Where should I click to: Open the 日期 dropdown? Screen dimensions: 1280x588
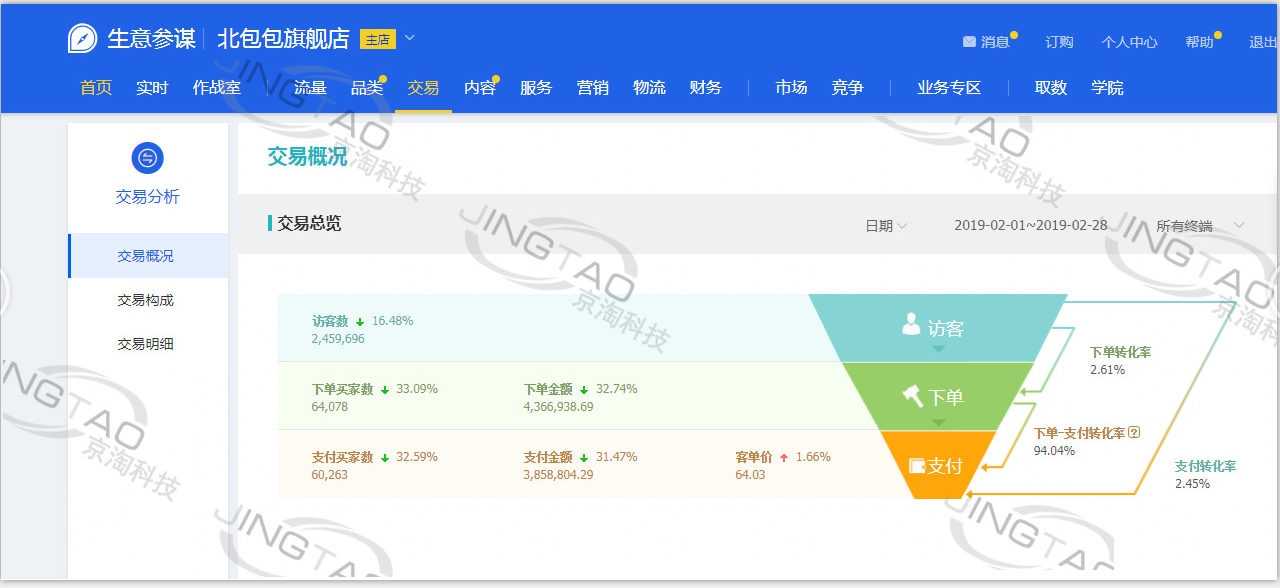(x=886, y=226)
